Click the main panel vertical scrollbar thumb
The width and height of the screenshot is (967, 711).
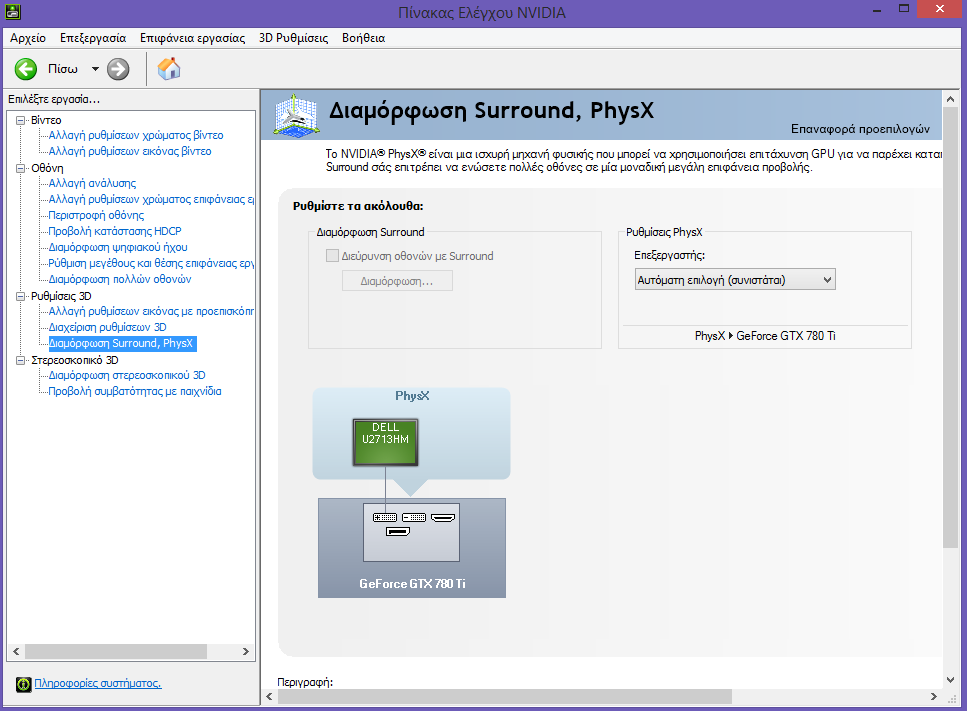coord(950,327)
